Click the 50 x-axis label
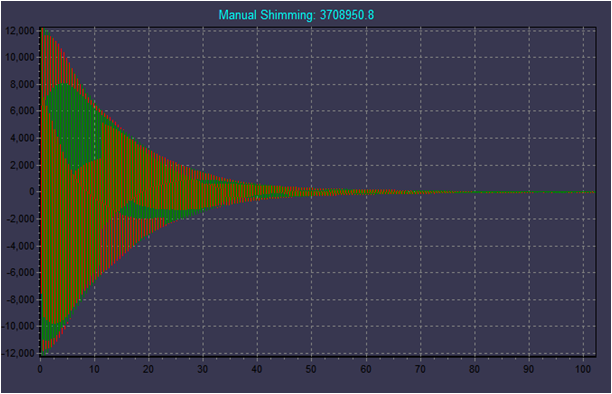 click(311, 369)
